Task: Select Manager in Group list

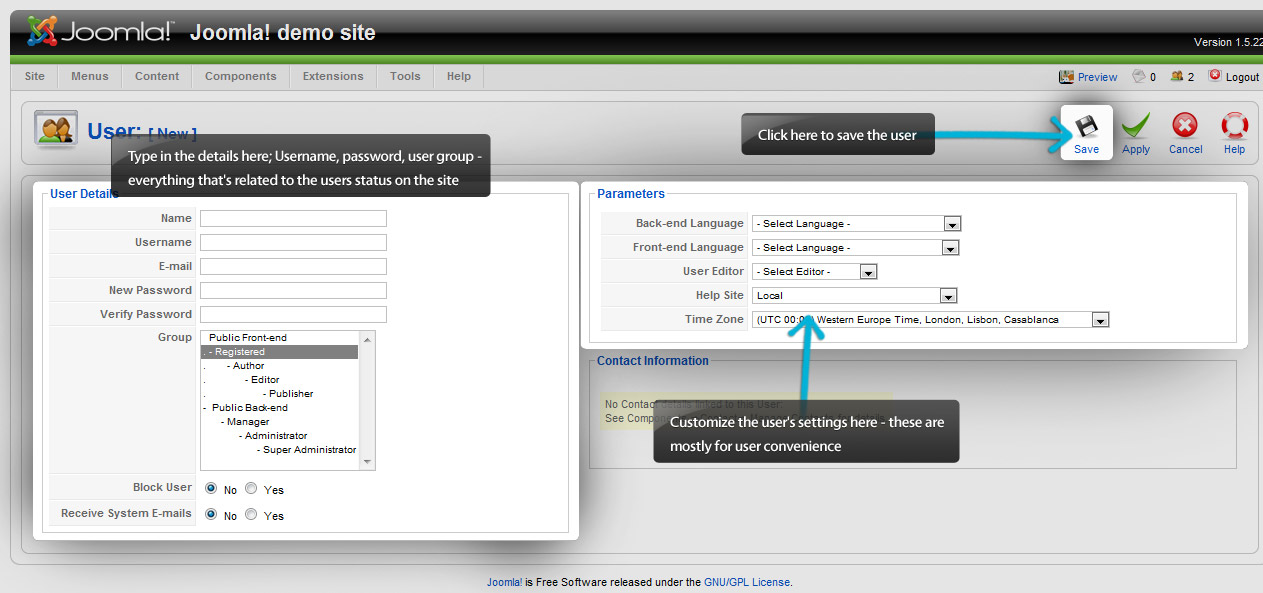Action: (x=279, y=422)
